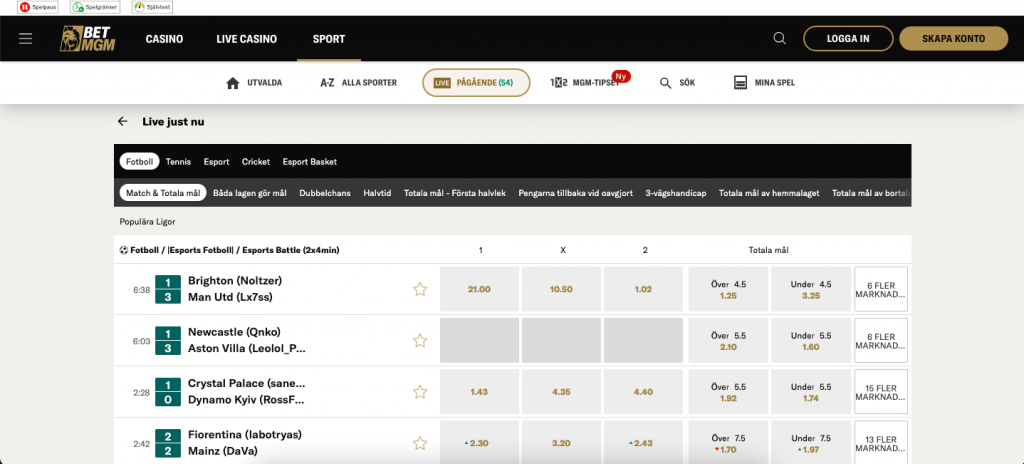
Task: Select Match & Totala mål market
Action: point(163,193)
